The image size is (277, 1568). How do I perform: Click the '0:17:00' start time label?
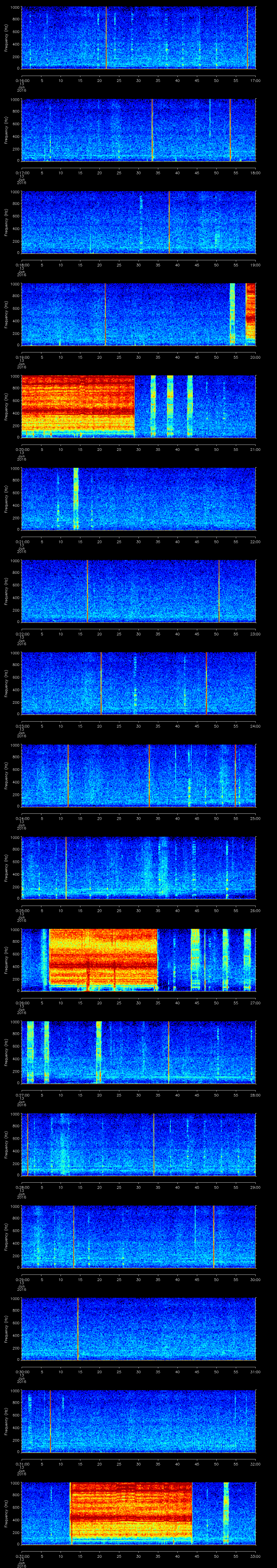coord(22,173)
